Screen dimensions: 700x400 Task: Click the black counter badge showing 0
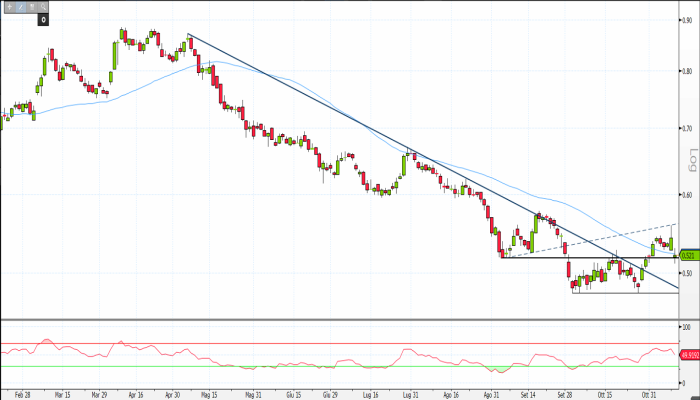click(x=44, y=19)
